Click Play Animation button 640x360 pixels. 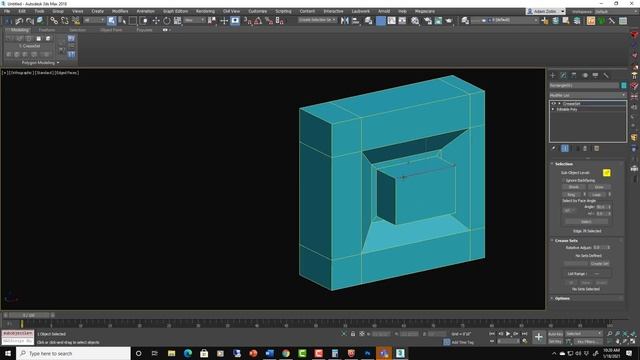508,334
